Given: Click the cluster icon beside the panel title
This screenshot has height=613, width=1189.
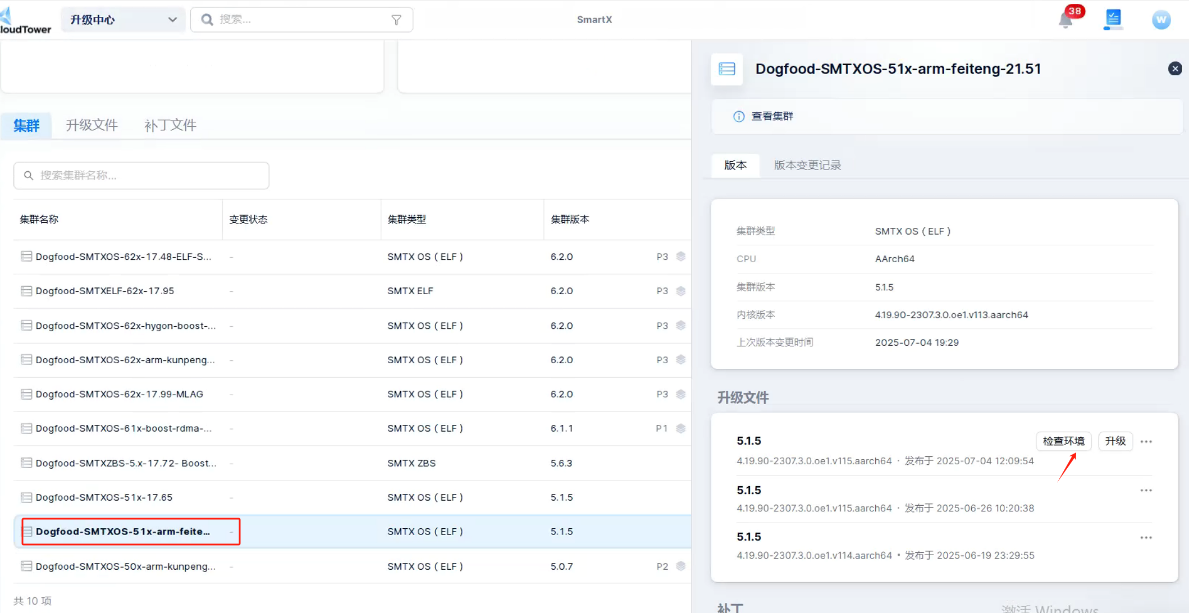Looking at the screenshot, I should pyautogui.click(x=727, y=69).
